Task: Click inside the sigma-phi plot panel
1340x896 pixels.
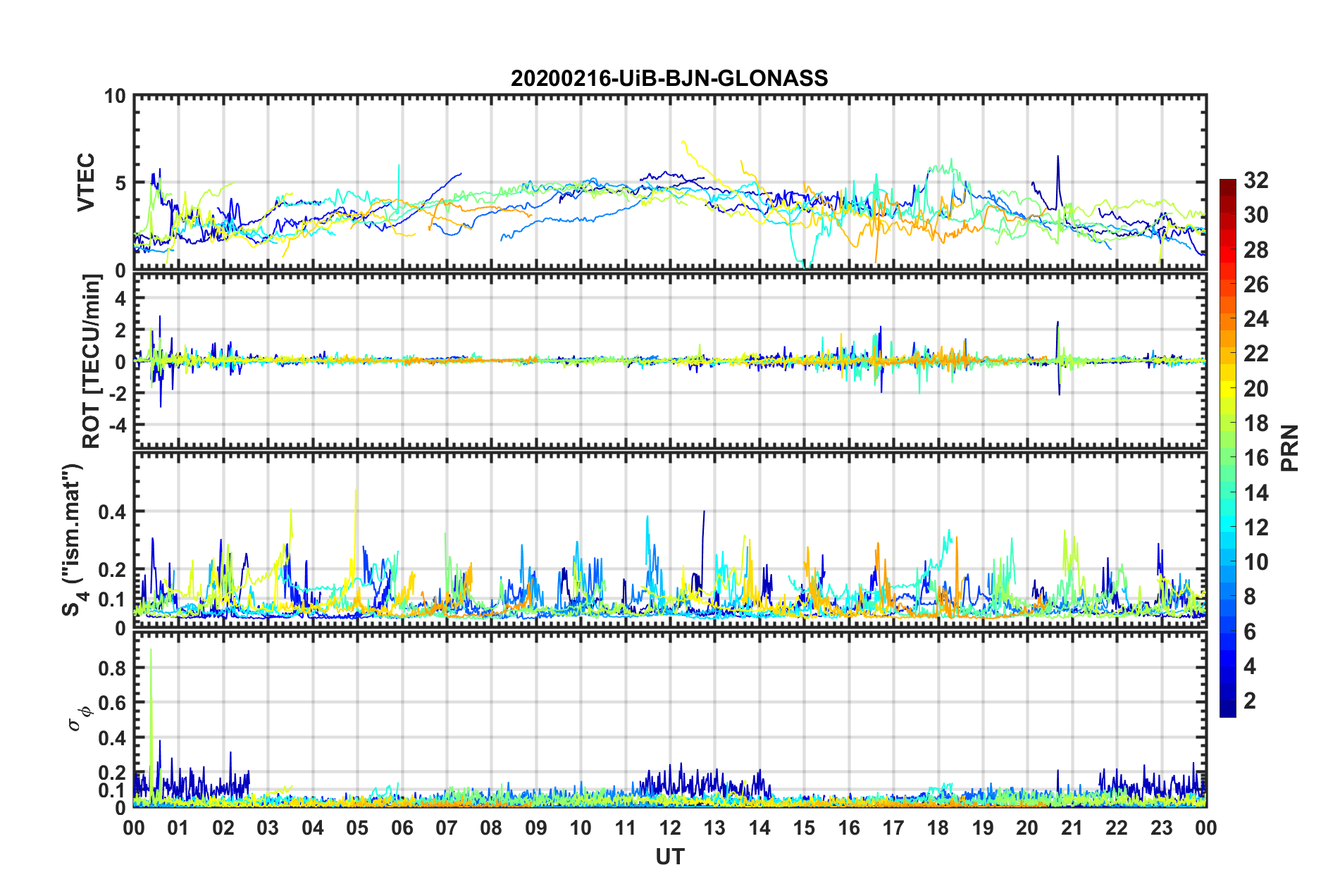Action: pyautogui.click(x=670, y=719)
